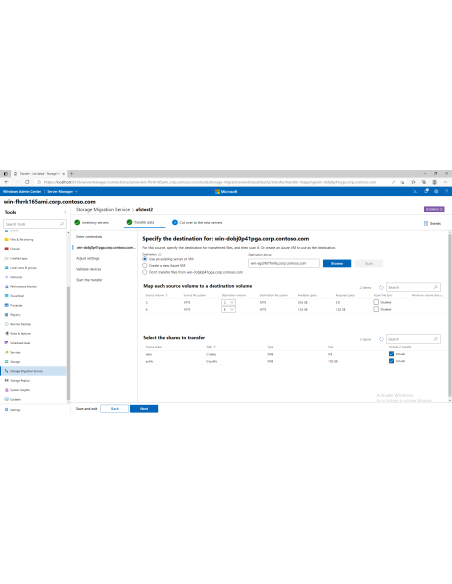Select Use an existing server or VM
Screen dimensions: 452x584
pos(145,259)
